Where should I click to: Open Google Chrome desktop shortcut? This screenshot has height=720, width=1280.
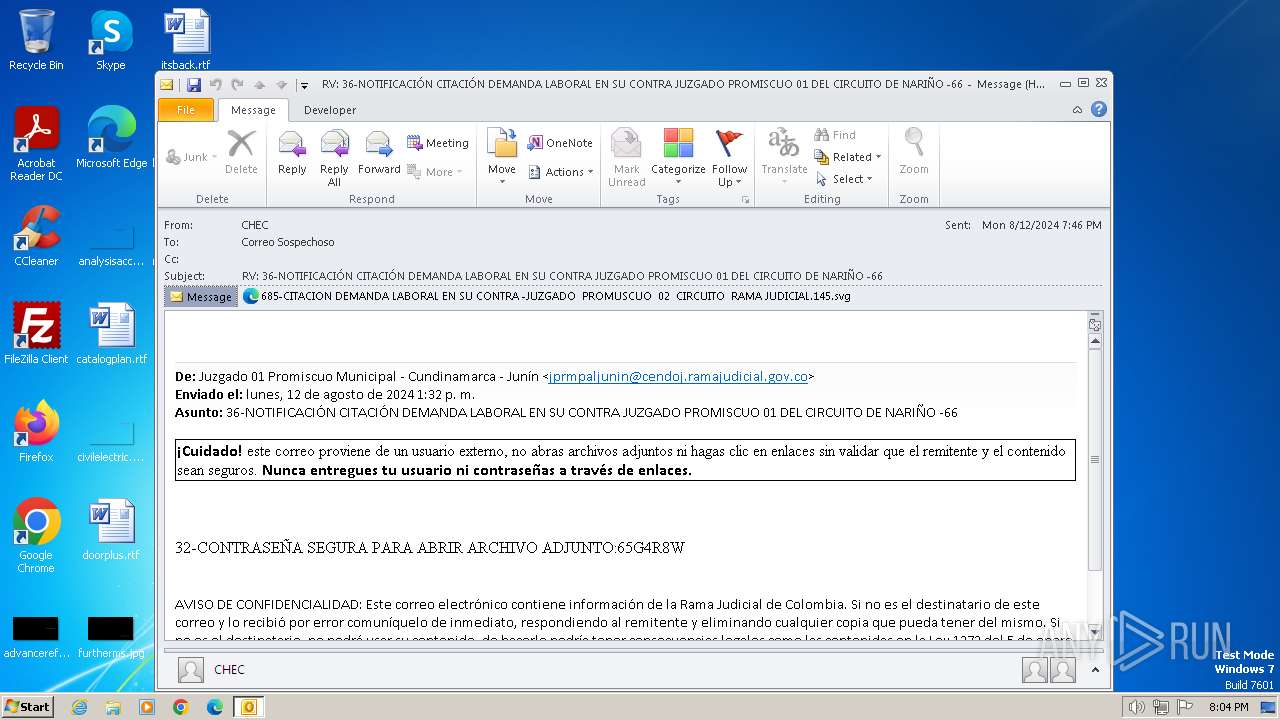coord(36,535)
